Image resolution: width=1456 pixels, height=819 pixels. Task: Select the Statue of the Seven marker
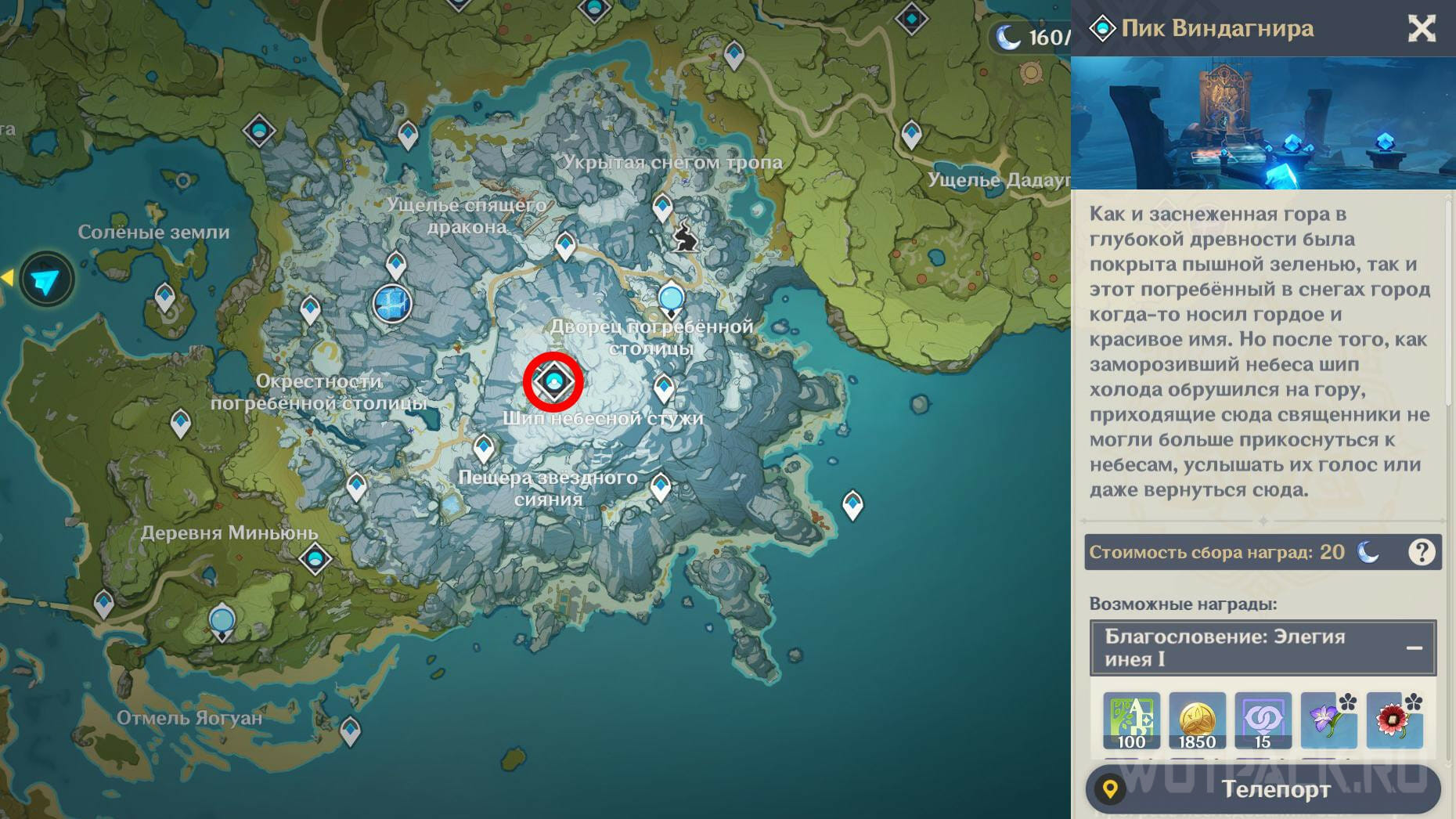click(392, 304)
